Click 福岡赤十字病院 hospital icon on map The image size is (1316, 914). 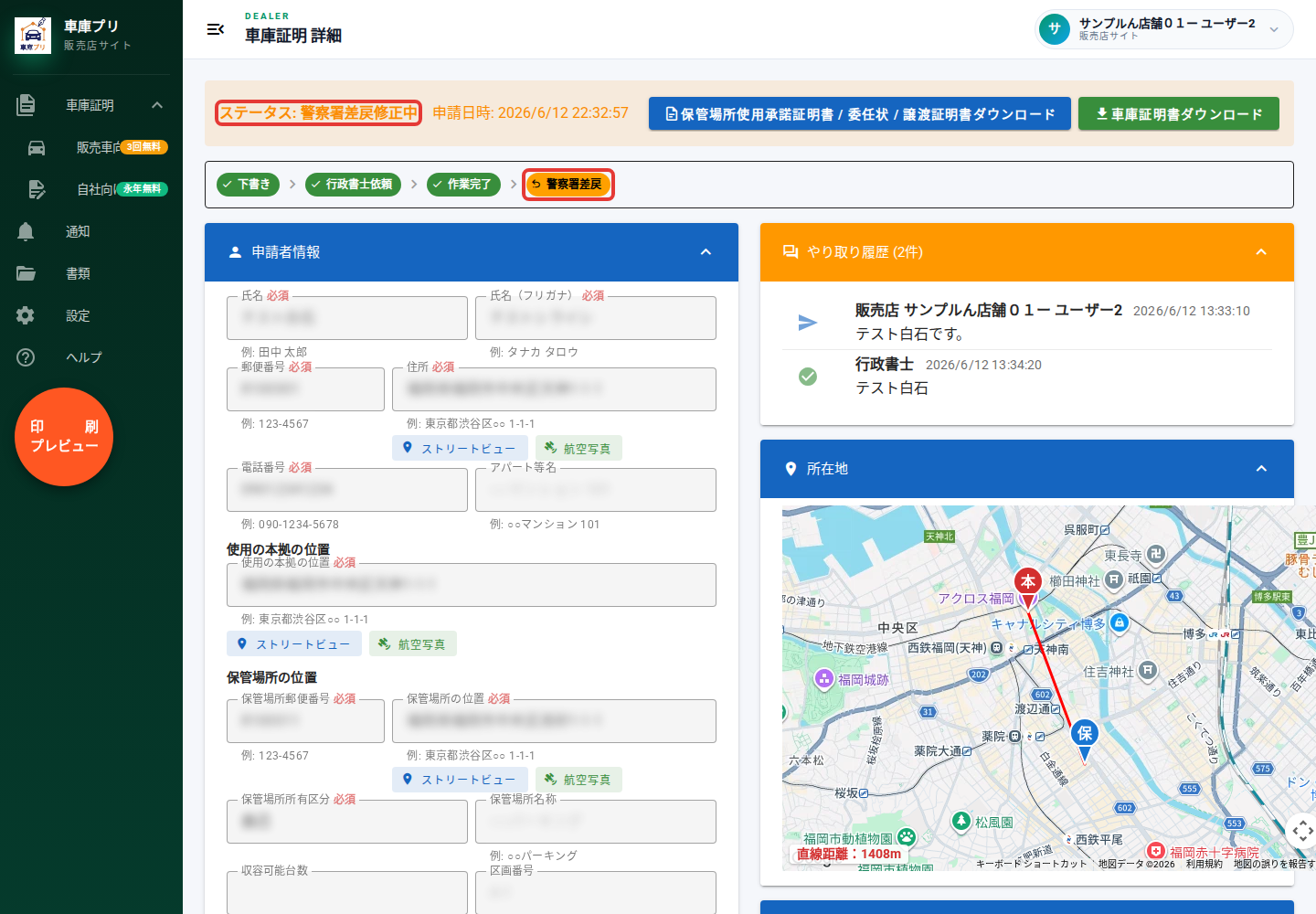pos(1156,851)
